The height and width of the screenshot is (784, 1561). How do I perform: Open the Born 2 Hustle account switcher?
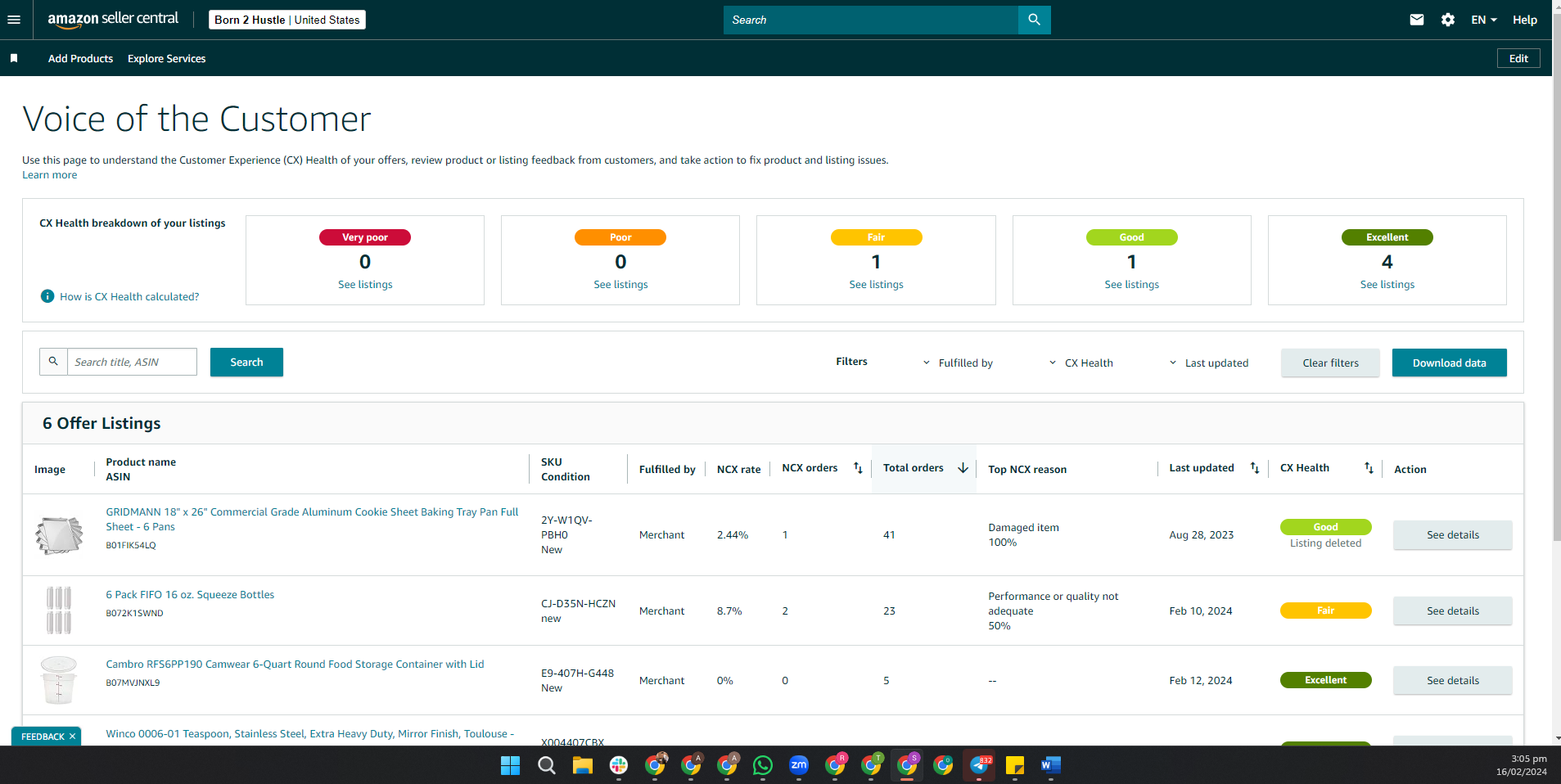pos(287,20)
